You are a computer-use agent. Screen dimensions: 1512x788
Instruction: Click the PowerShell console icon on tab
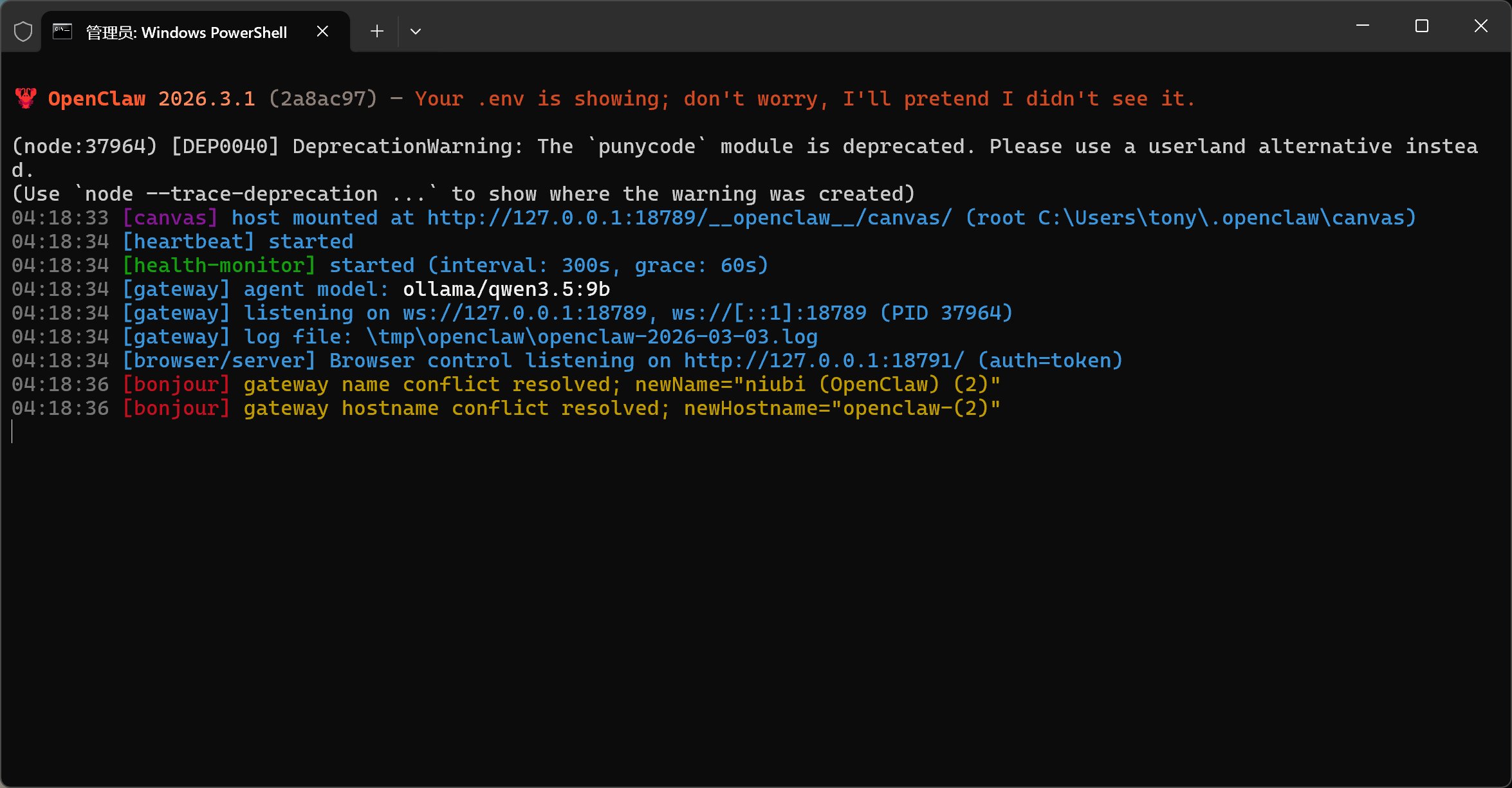62,32
